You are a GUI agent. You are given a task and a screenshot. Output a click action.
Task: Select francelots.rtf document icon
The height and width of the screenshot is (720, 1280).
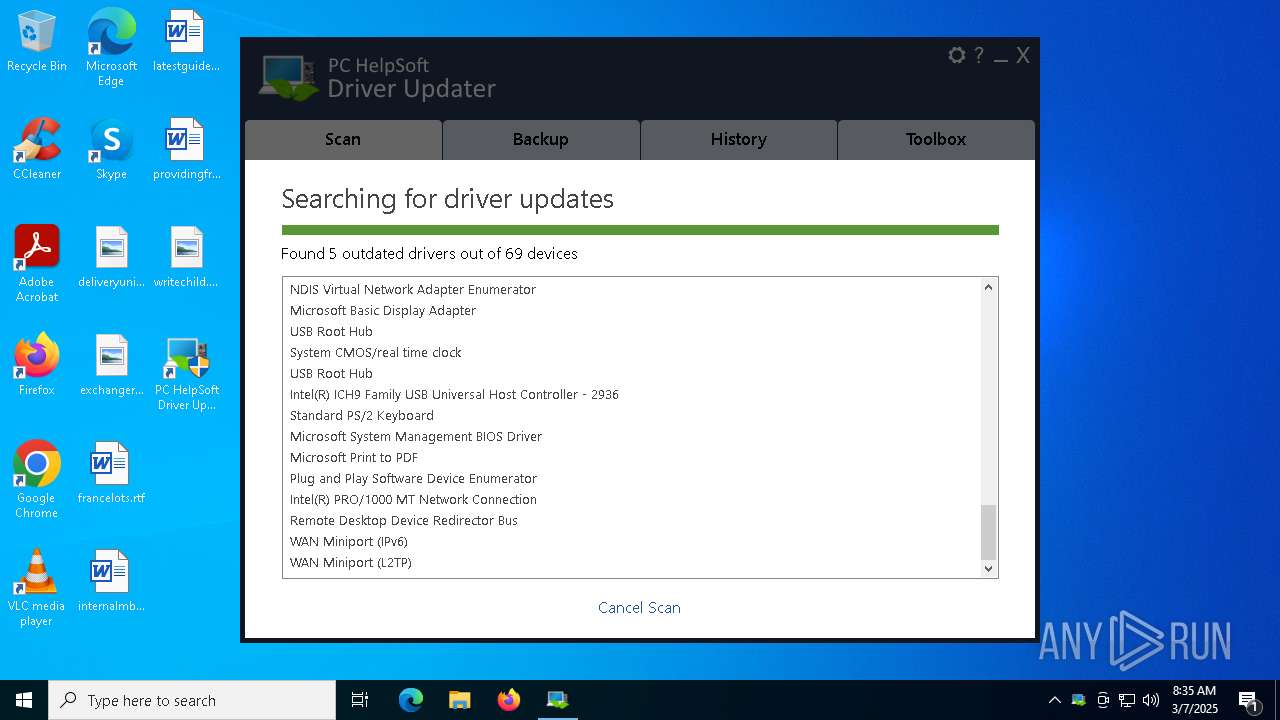tap(111, 474)
